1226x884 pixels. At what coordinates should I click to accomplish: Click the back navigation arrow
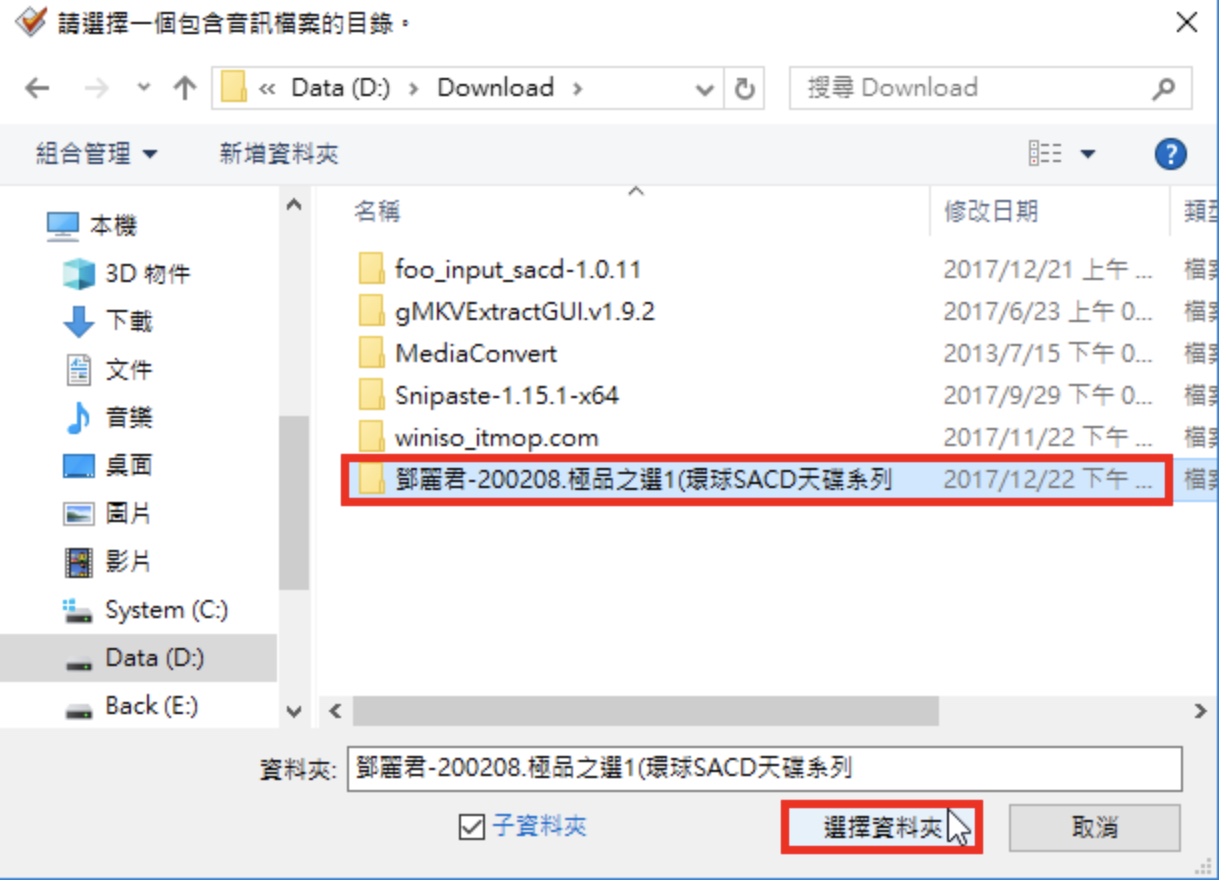(37, 88)
